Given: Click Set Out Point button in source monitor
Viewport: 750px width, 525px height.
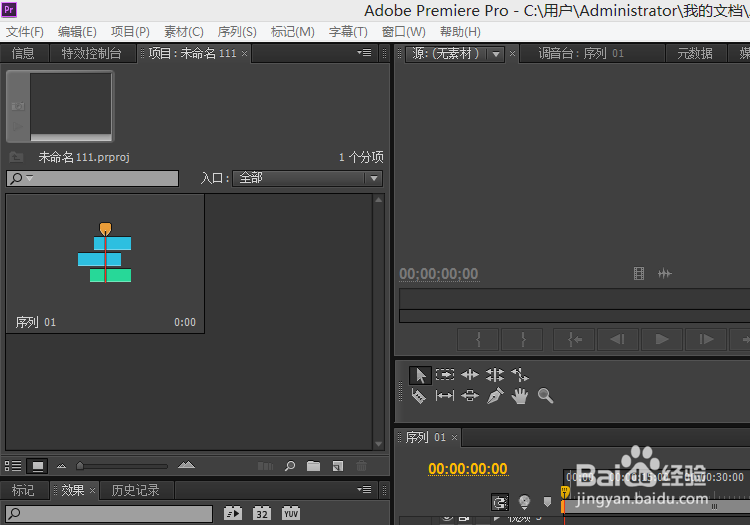Looking at the screenshot, I should coord(522,339).
